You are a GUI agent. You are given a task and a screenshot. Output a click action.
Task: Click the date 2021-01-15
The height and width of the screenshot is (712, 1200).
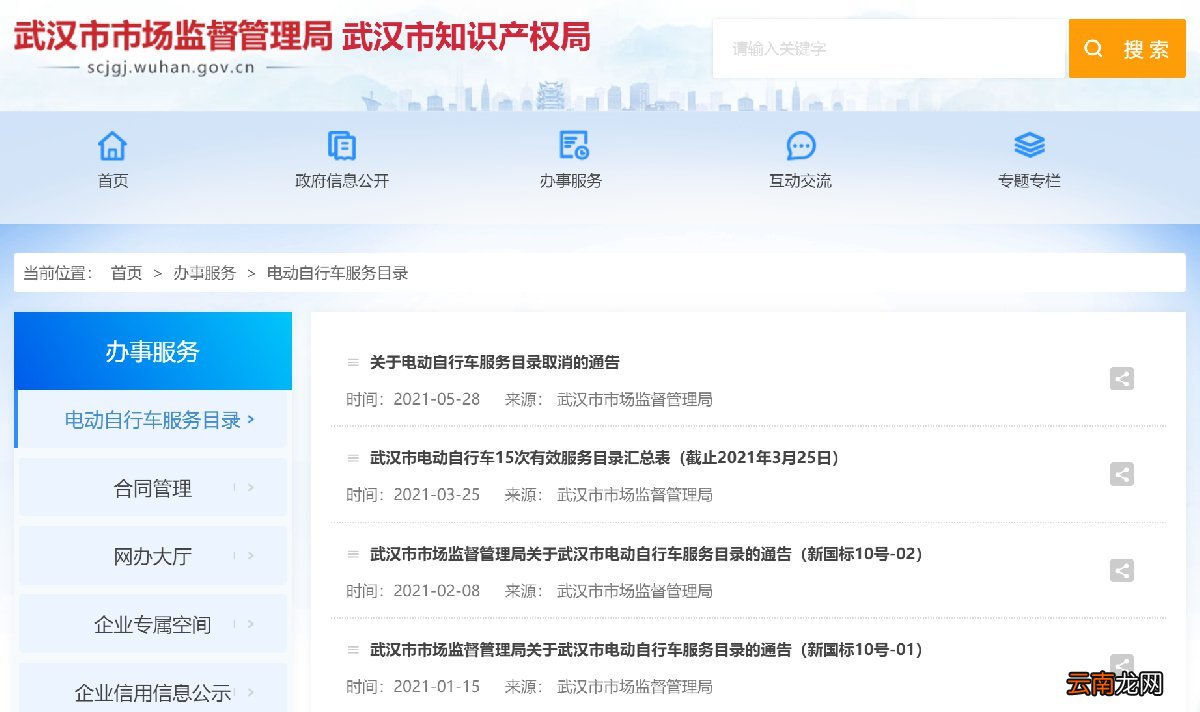click(436, 687)
